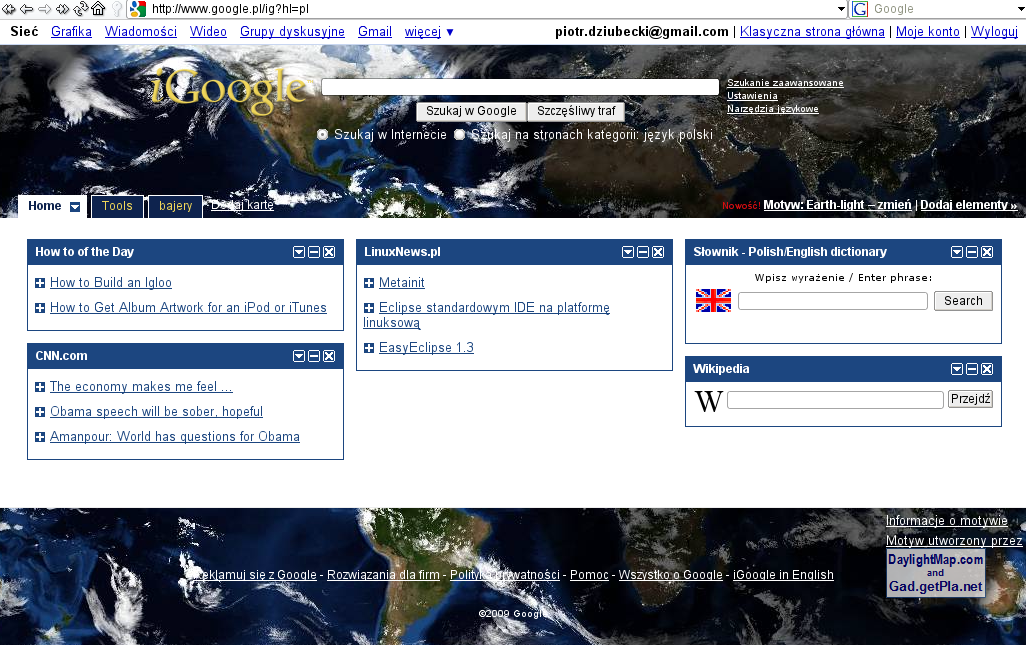
Task: Open the więcej dropdown menu
Action: click(429, 31)
